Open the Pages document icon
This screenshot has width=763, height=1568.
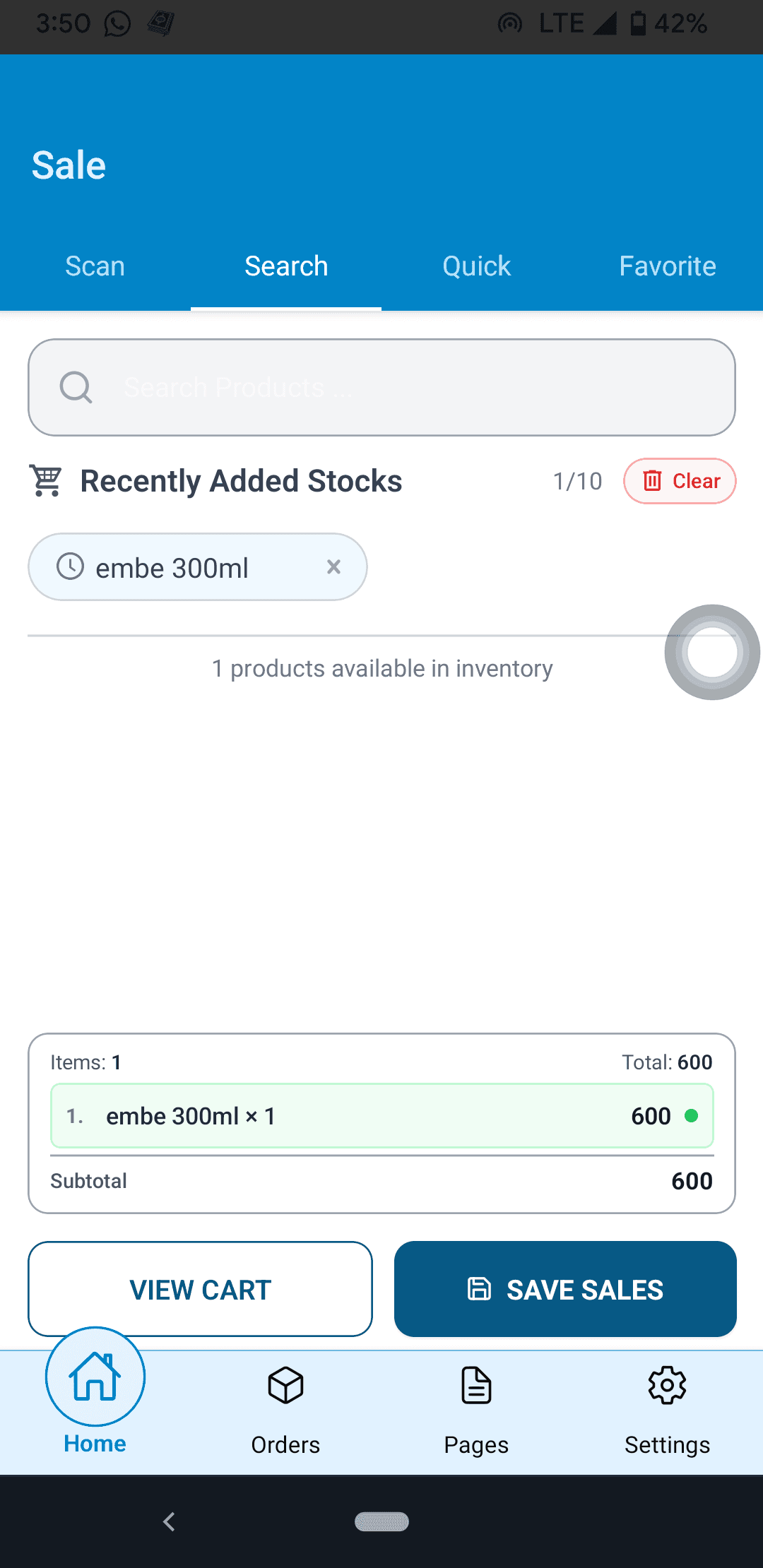click(476, 1385)
